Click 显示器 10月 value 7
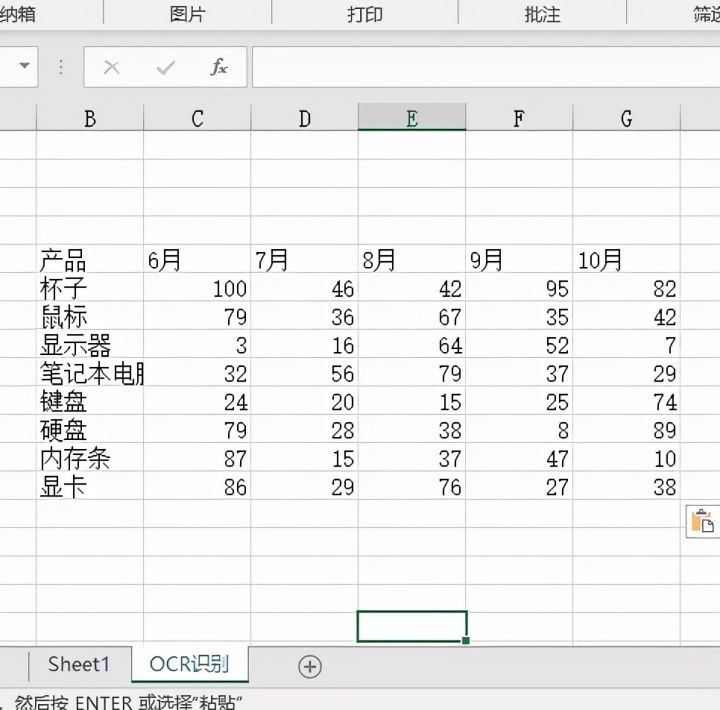 tap(627, 344)
